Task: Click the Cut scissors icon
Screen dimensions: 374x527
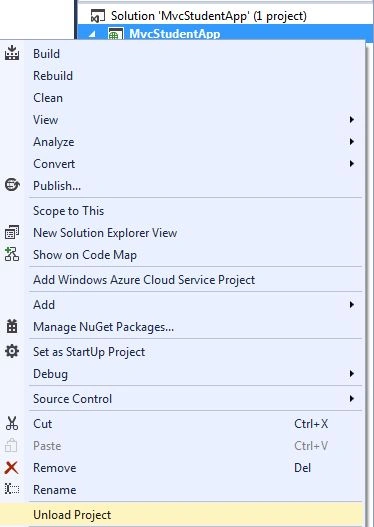Action: click(12, 423)
